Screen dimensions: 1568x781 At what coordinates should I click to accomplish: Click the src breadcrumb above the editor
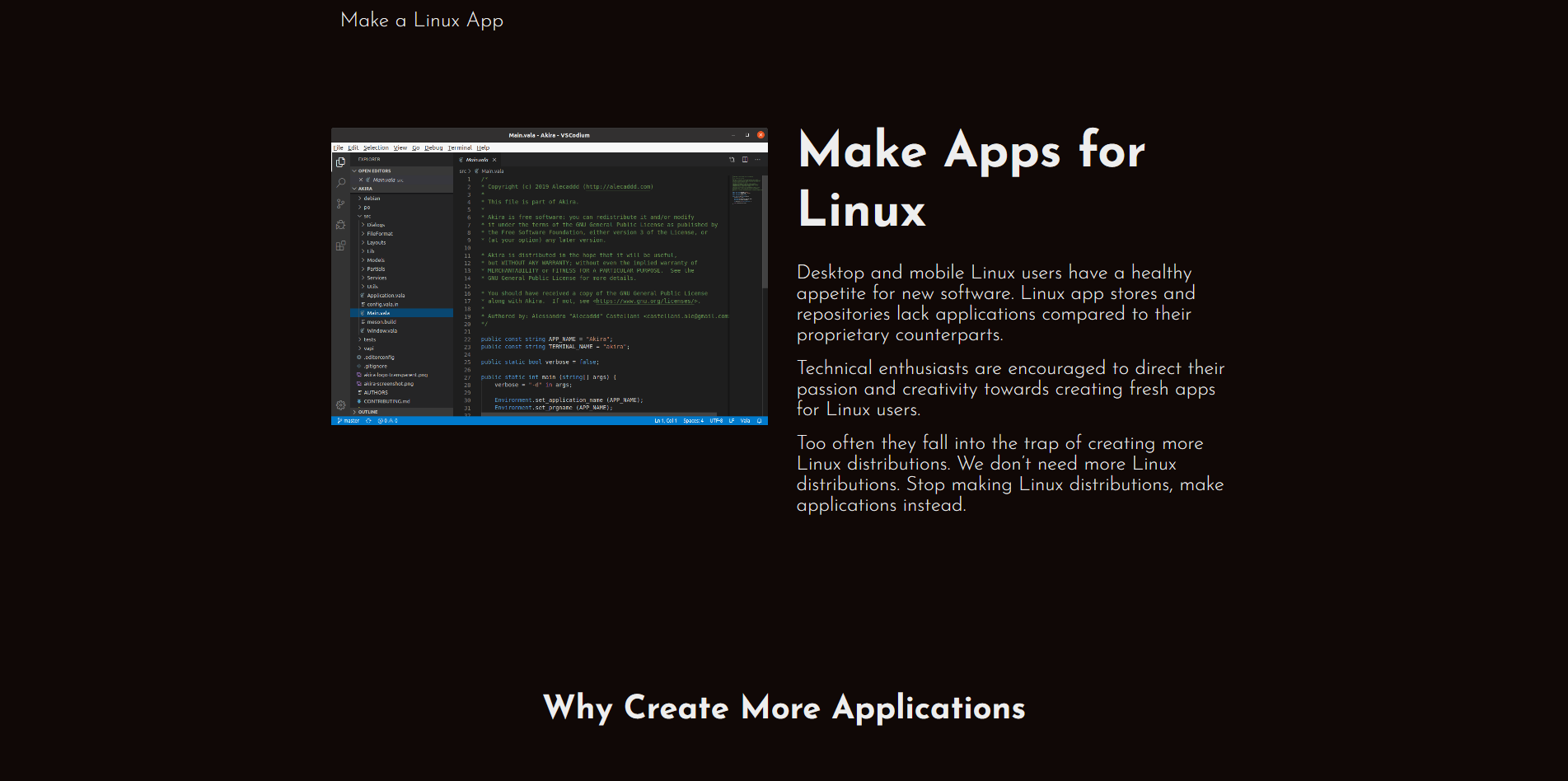click(463, 171)
